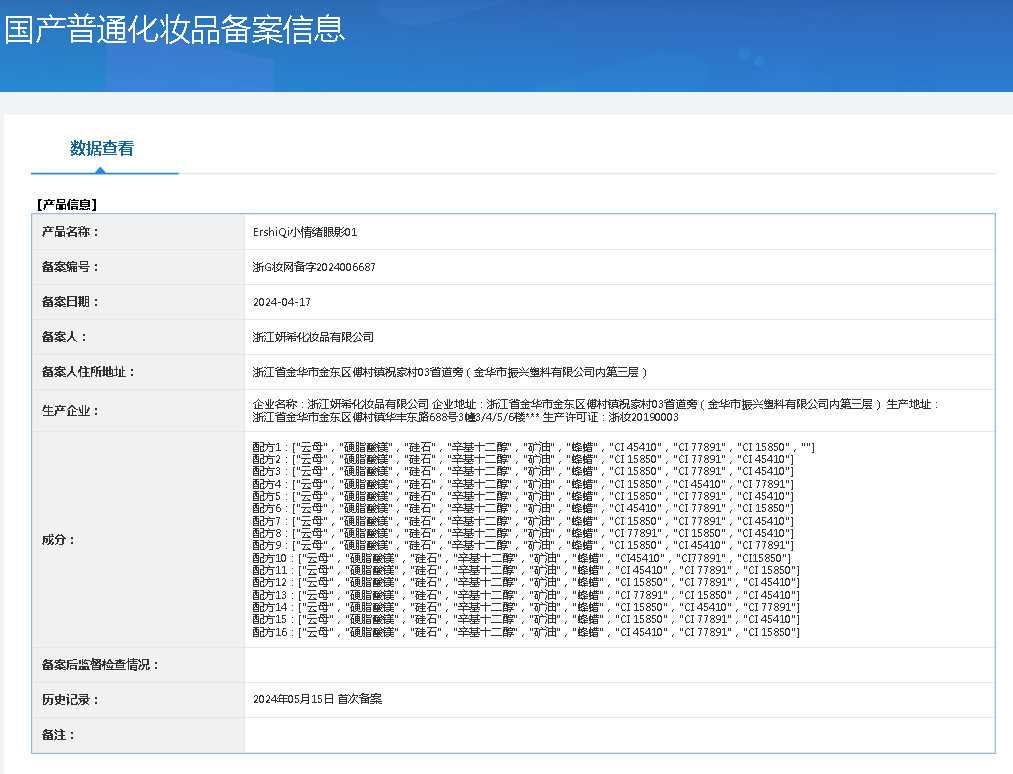Viewport: 1013px width, 774px height.
Task: Open the 数据查看 tab
Action: click(102, 149)
